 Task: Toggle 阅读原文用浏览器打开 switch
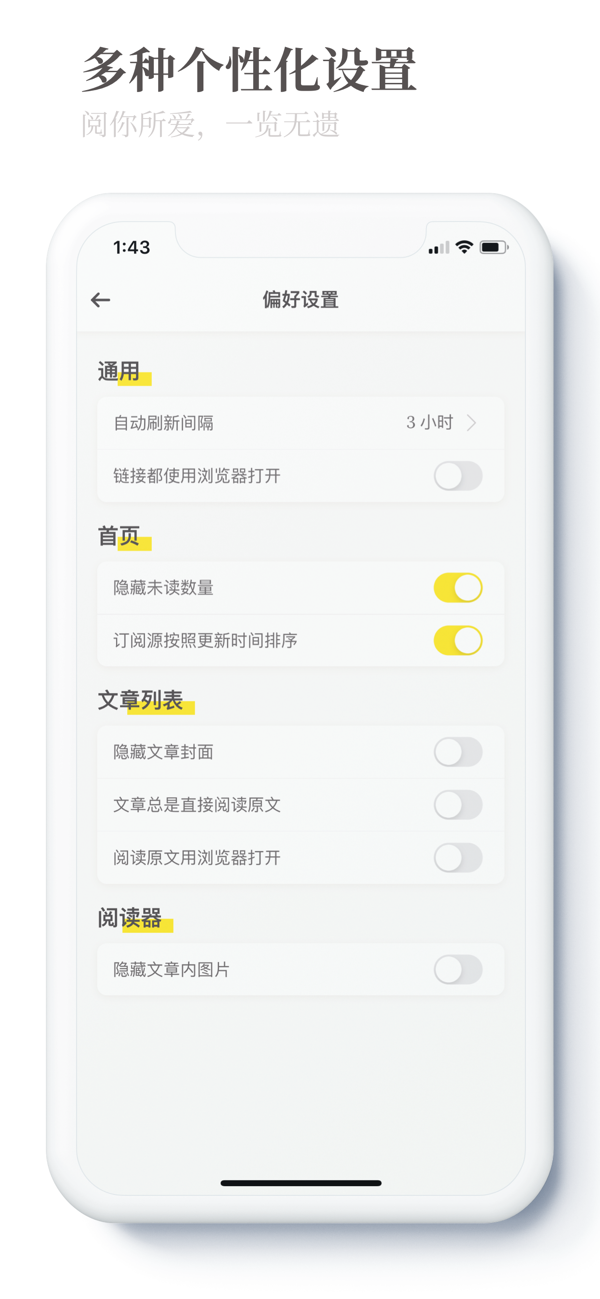point(458,858)
